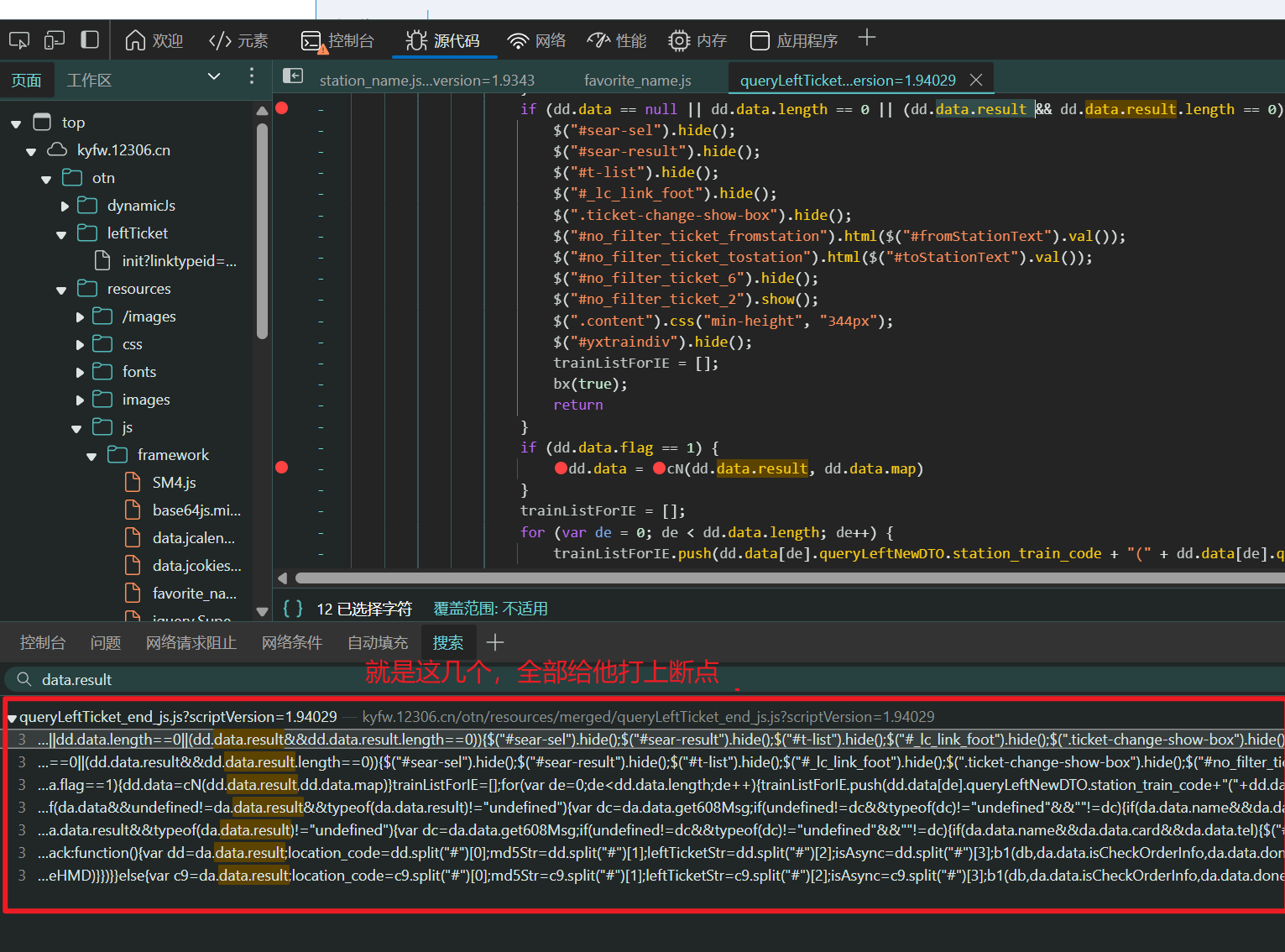Collapse the resources folder
The image size is (1285, 952).
(61, 290)
